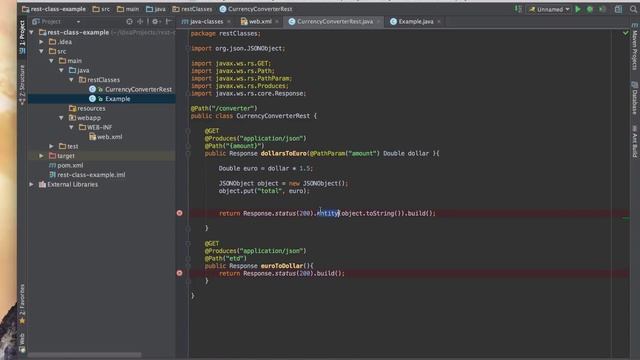Image resolution: width=640 pixels, height=360 pixels.
Task: Fold the import block gutter marker
Action: (x=188, y=48)
